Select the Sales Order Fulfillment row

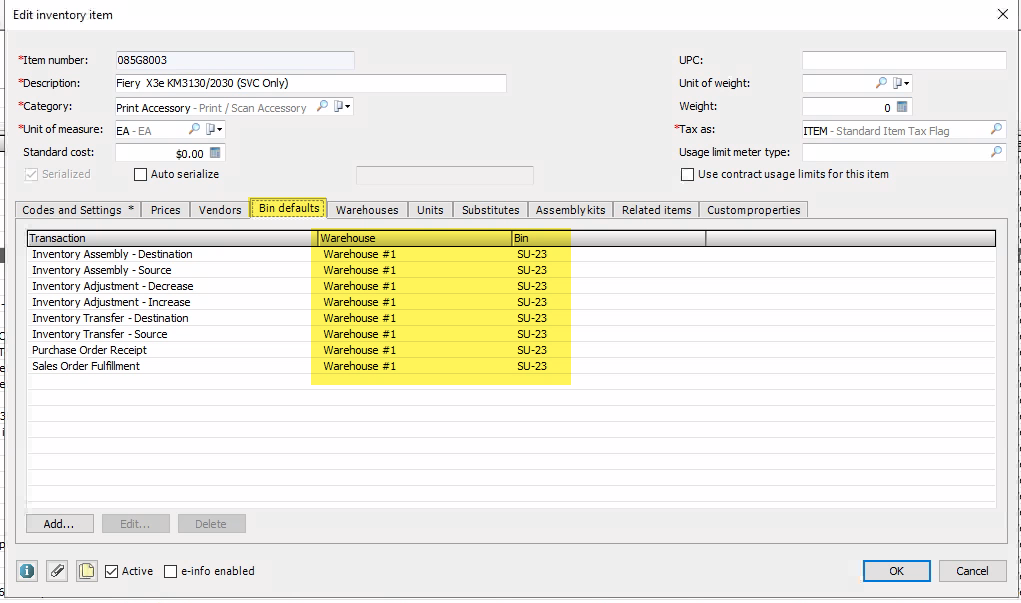tap(511, 366)
